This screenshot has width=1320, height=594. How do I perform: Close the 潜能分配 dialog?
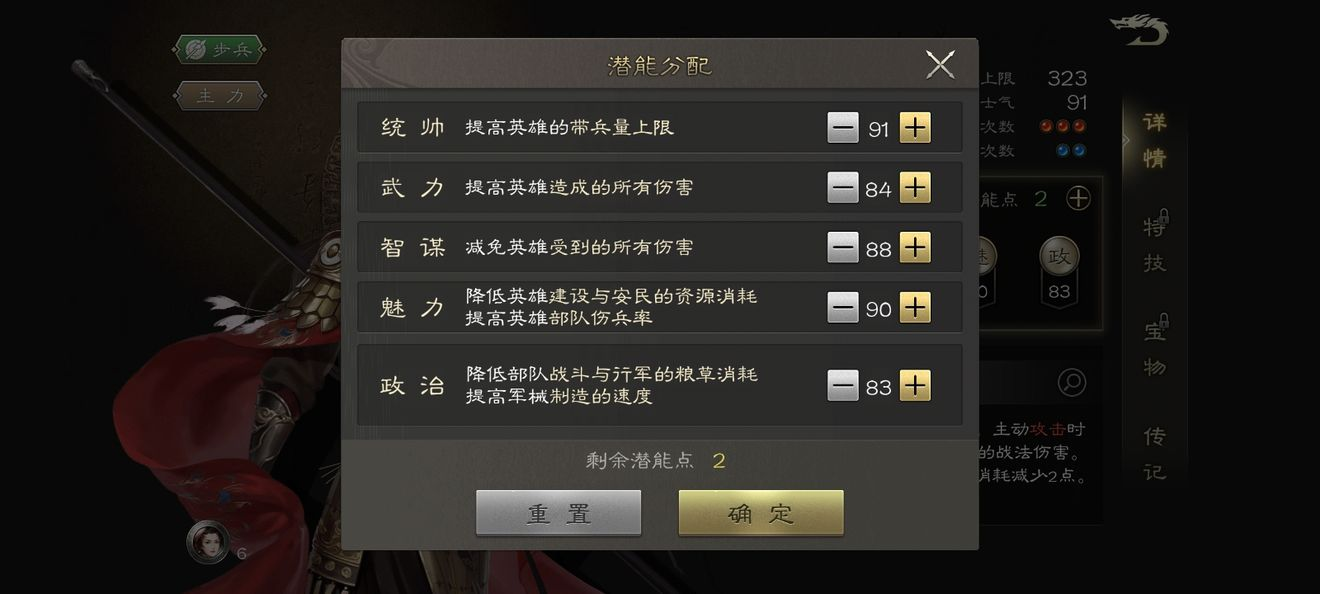940,65
